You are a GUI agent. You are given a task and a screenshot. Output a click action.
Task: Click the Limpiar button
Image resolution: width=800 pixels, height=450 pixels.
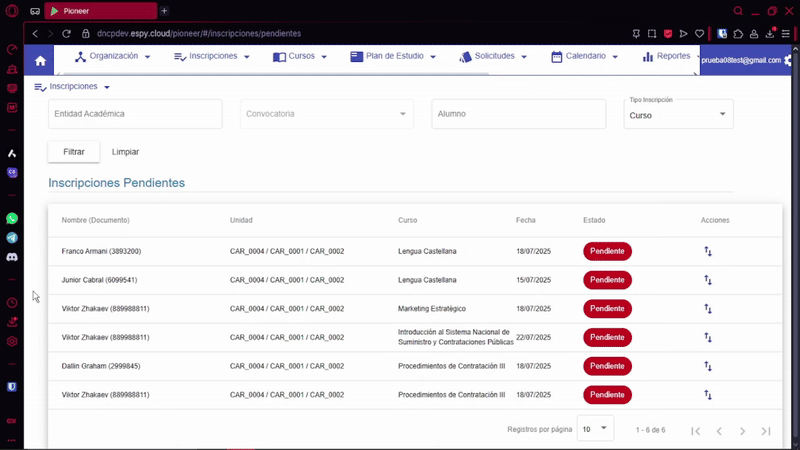(x=125, y=152)
